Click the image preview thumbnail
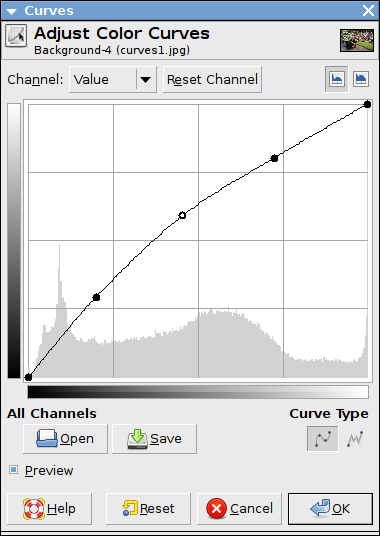The width and height of the screenshot is (380, 536). point(356,40)
